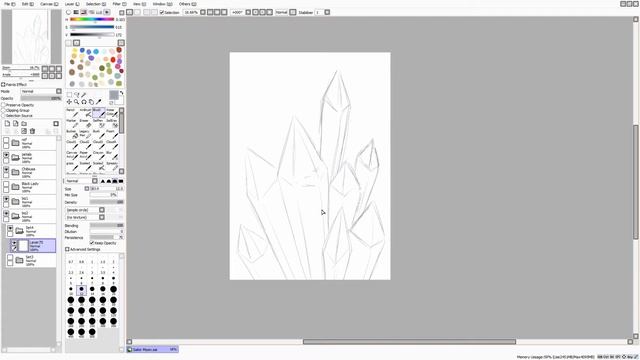Open the brush blend mode Normal dropdown
640x360 pixels.
tap(95, 181)
